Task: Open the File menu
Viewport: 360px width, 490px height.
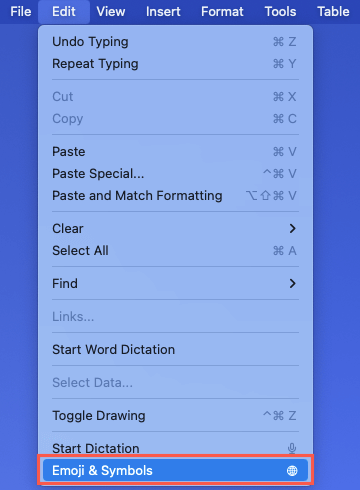Action: (x=21, y=12)
